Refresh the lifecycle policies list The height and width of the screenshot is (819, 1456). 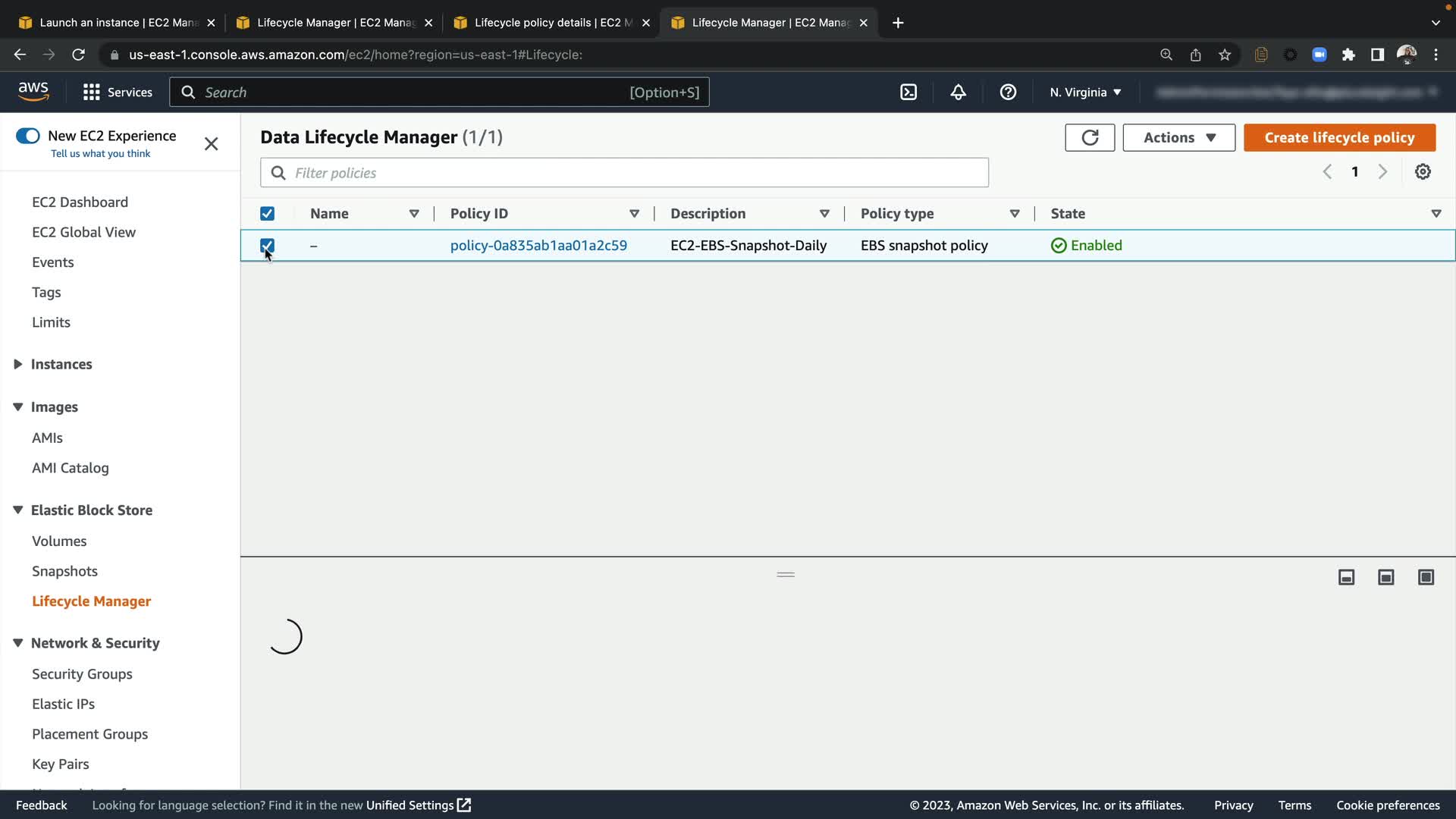pyautogui.click(x=1090, y=138)
